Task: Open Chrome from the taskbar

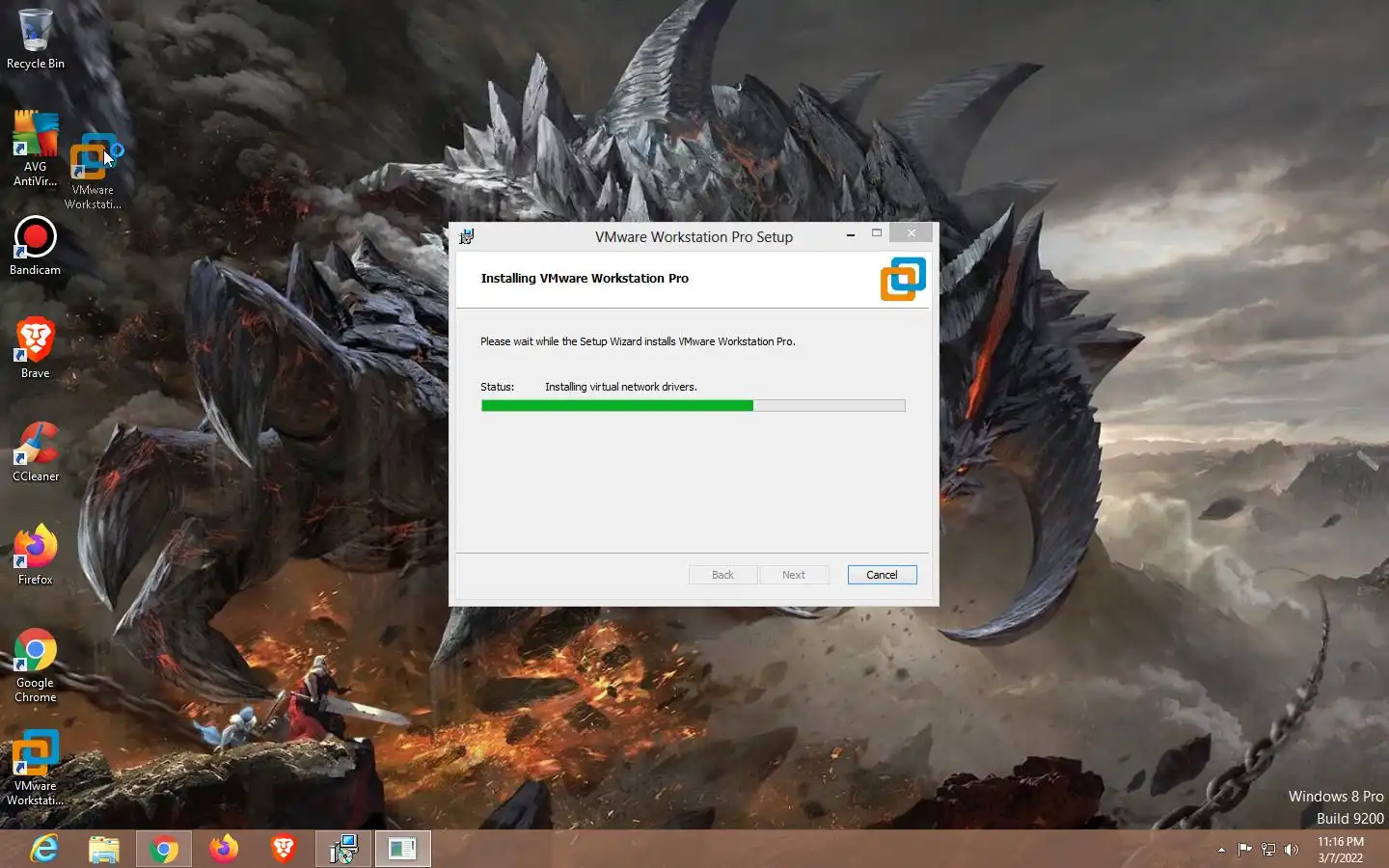Action: point(164,849)
